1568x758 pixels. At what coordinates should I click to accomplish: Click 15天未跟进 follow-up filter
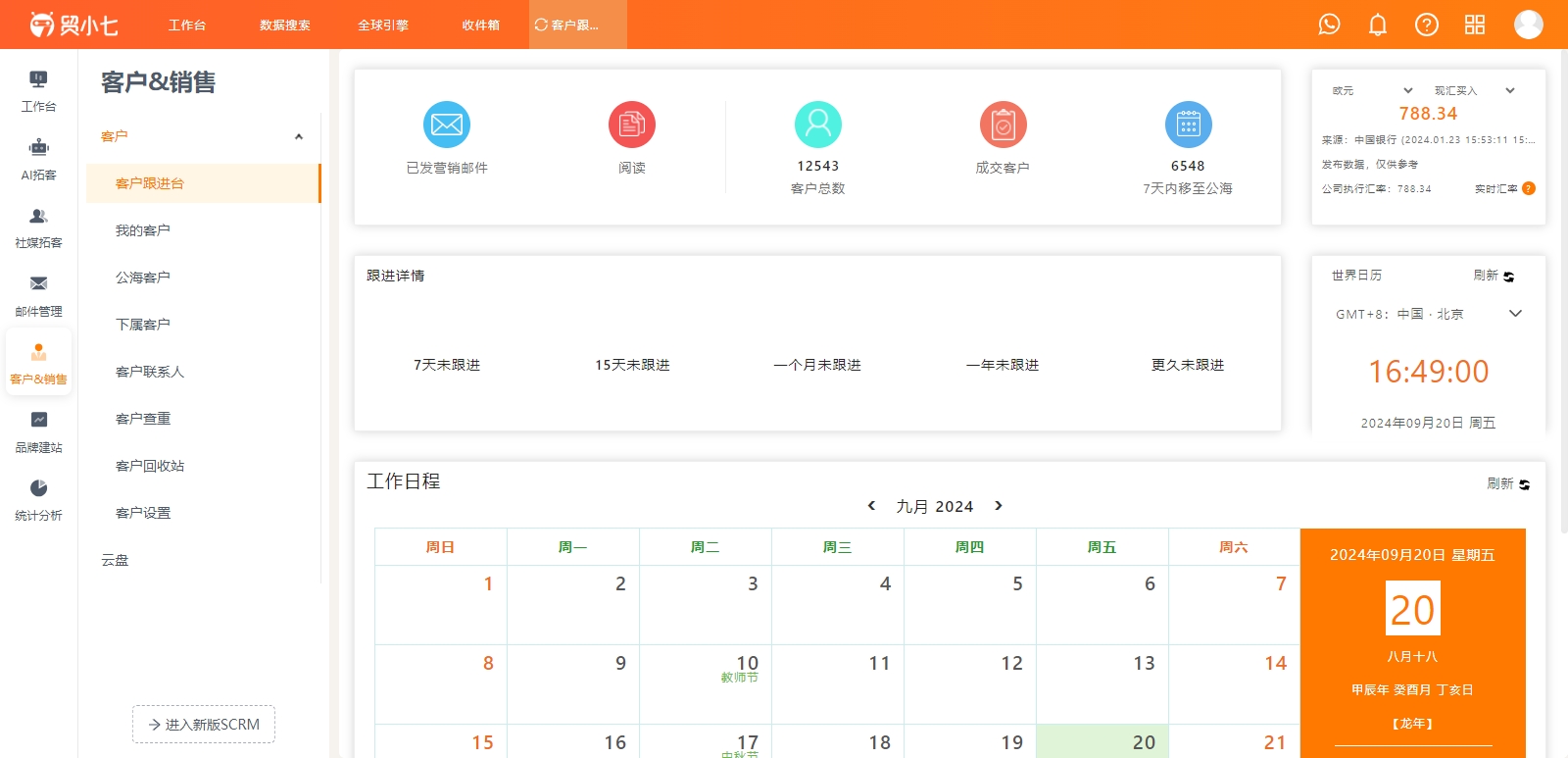632,365
